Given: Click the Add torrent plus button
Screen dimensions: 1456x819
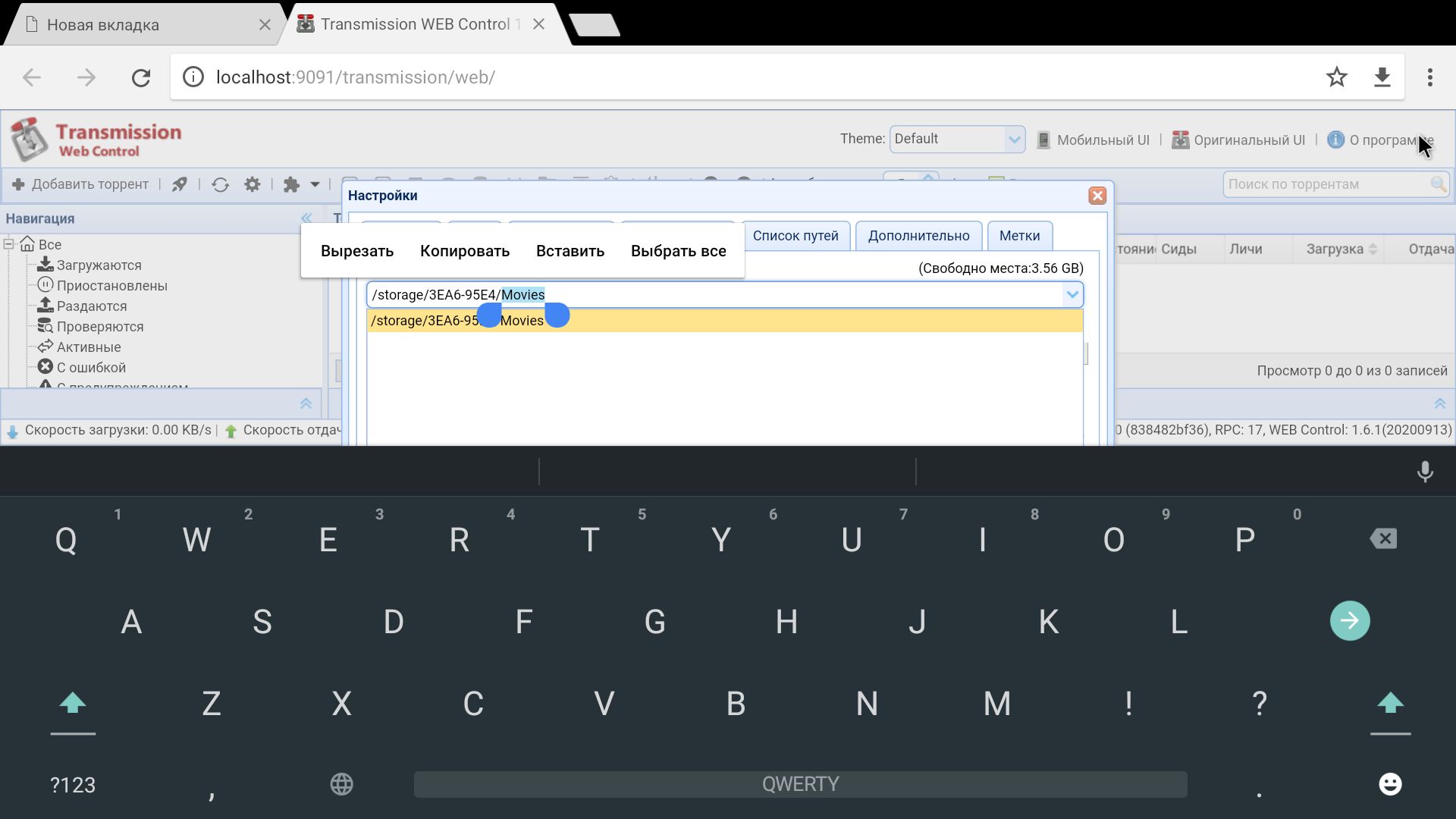Looking at the screenshot, I should point(81,184).
